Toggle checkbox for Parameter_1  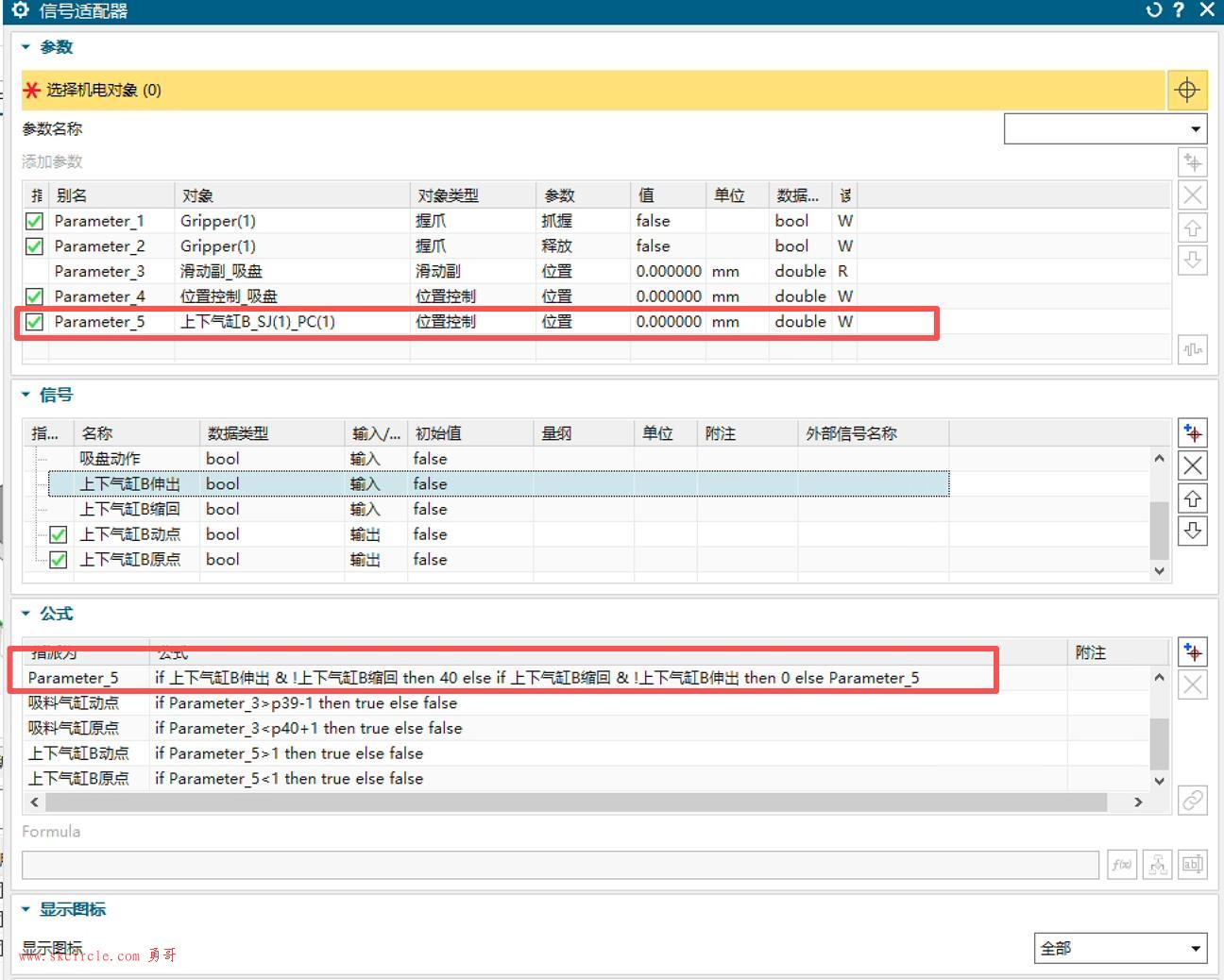click(35, 221)
